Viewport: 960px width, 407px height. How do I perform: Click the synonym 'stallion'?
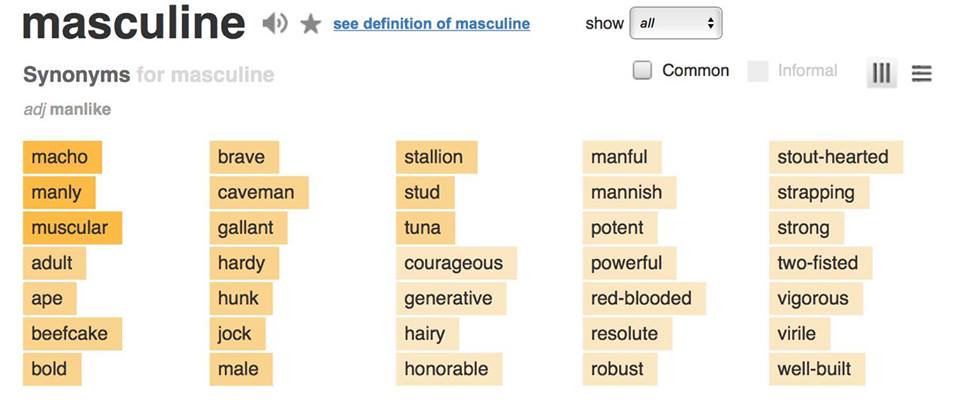(434, 157)
